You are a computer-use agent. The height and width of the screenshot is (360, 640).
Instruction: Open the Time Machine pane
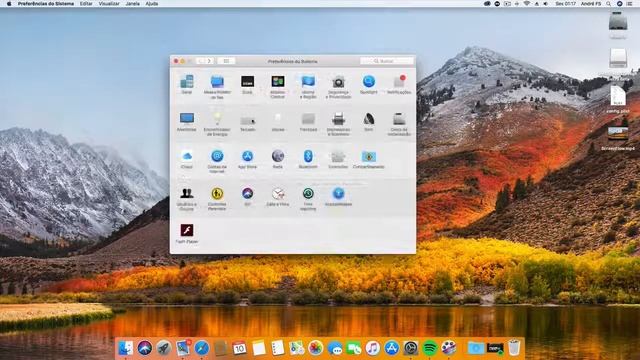tap(308, 199)
